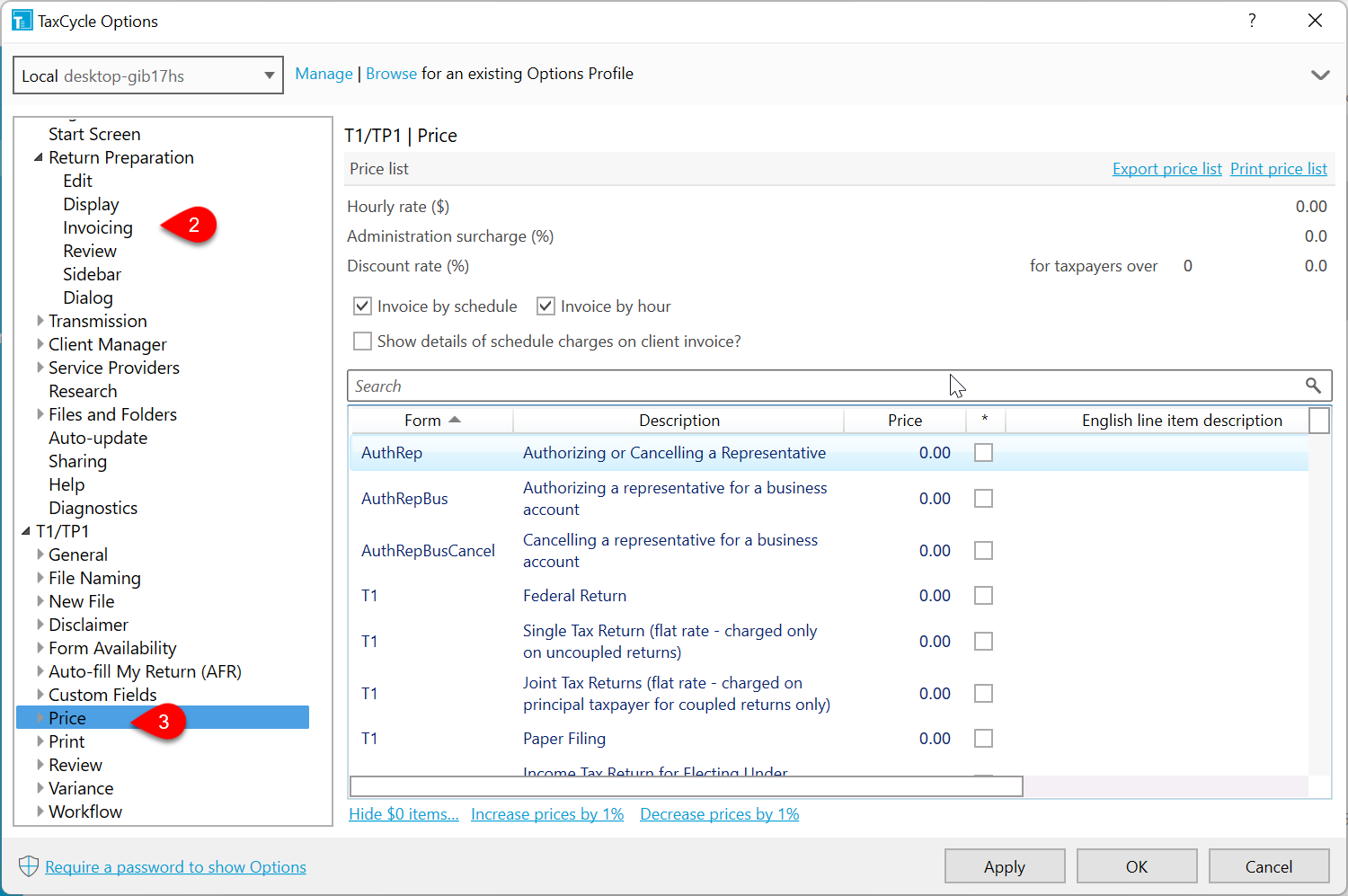This screenshot has width=1348, height=896.
Task: Open the Display options page
Action: tap(91, 204)
